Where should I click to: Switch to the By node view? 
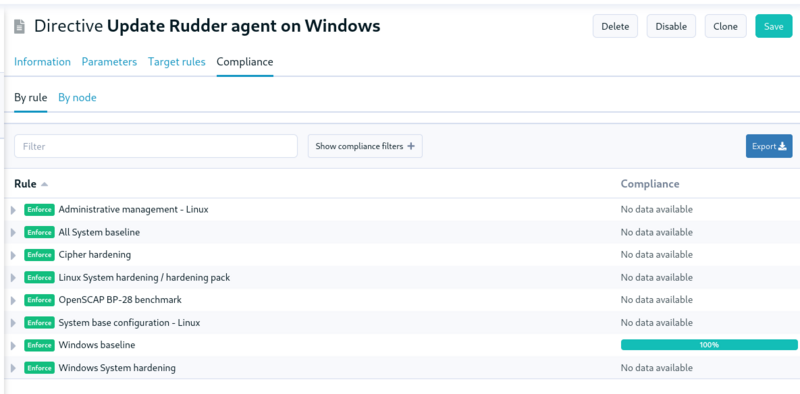(77, 97)
